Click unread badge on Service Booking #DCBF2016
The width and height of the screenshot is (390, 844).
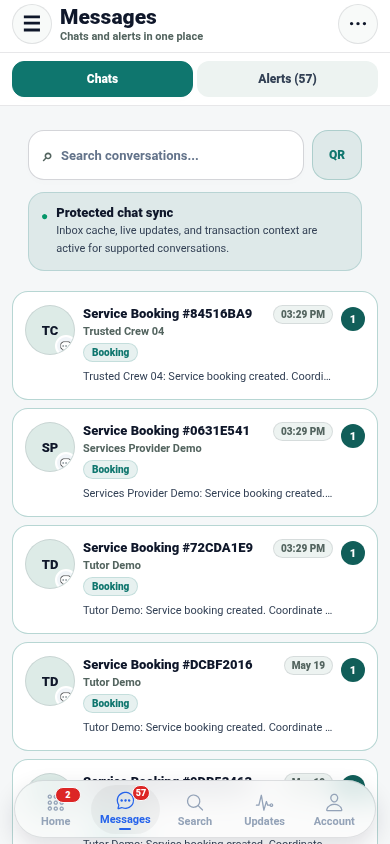tap(353, 670)
